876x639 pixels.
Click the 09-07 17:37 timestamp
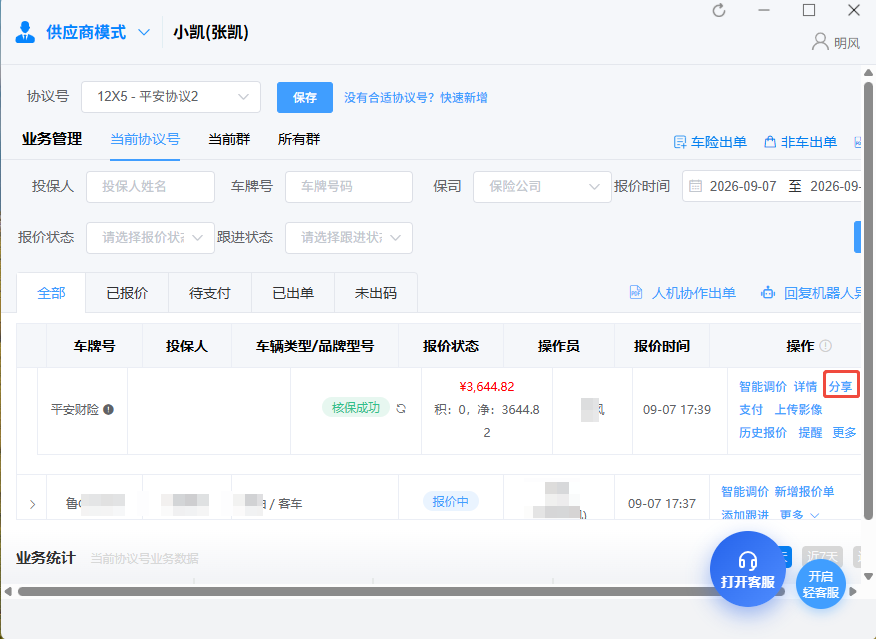[x=661, y=503]
